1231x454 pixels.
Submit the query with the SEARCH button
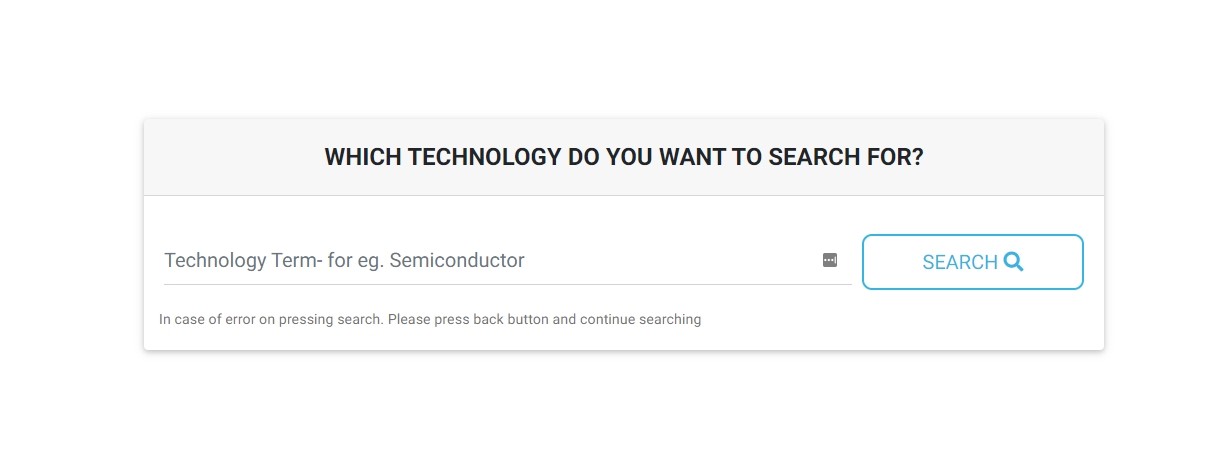pos(973,262)
